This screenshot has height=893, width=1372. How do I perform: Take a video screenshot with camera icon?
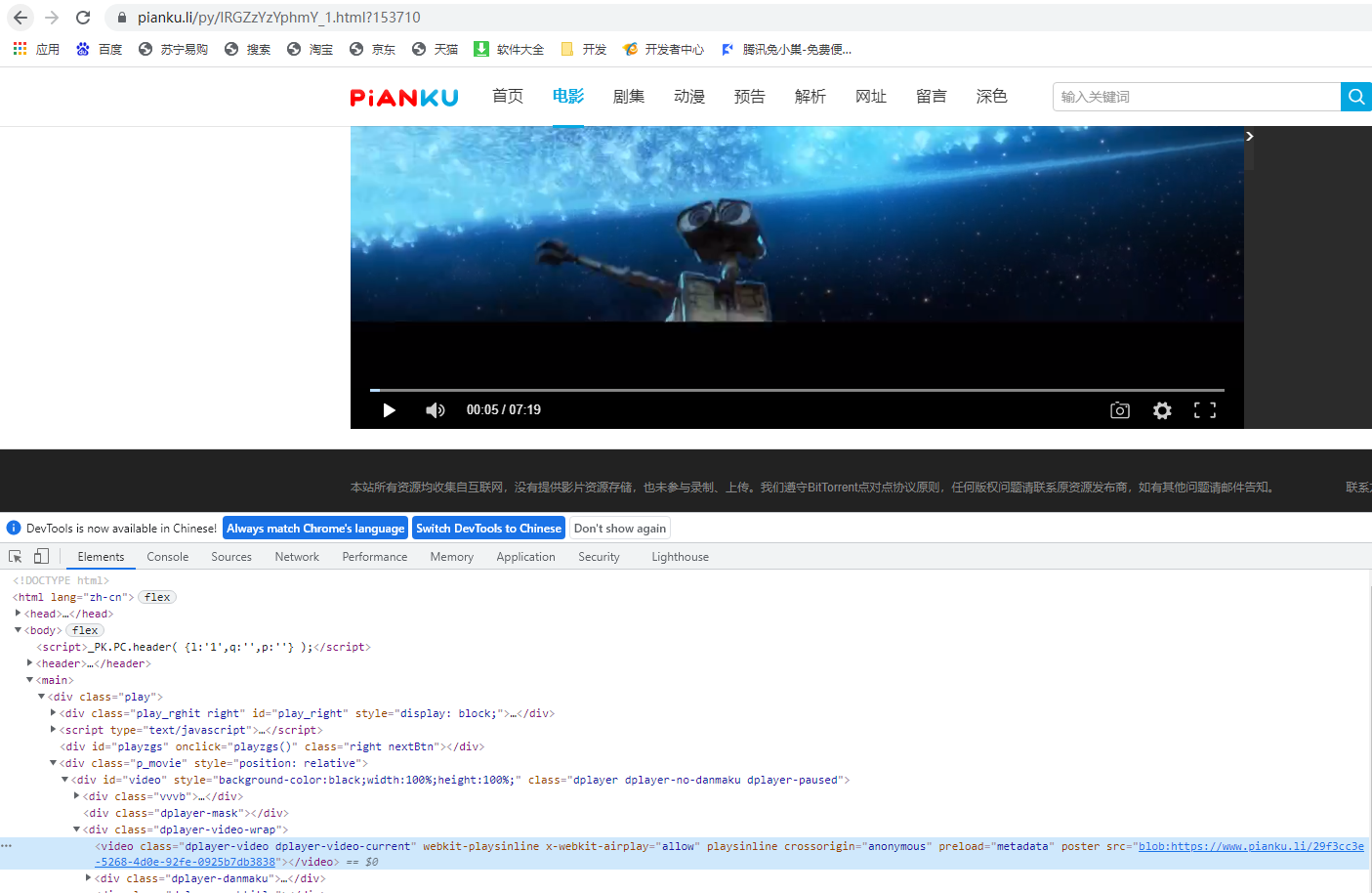[1120, 410]
